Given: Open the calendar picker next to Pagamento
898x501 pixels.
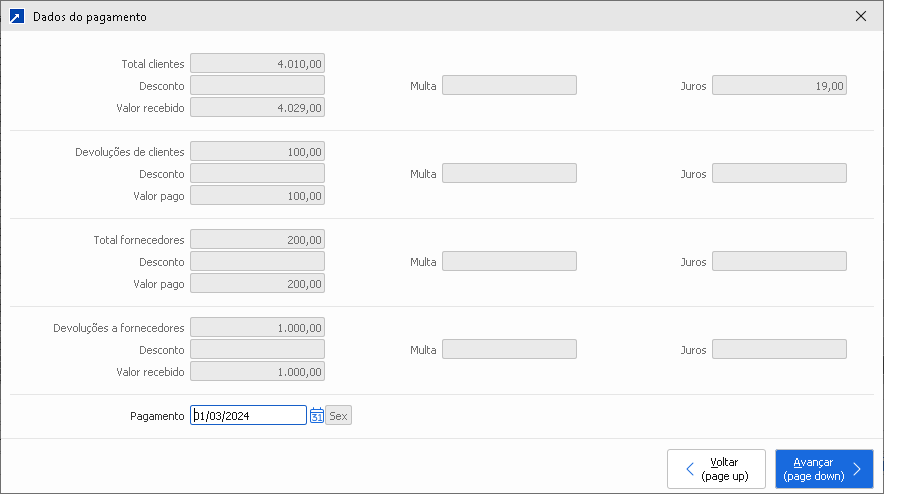Looking at the screenshot, I should pyautogui.click(x=317, y=415).
